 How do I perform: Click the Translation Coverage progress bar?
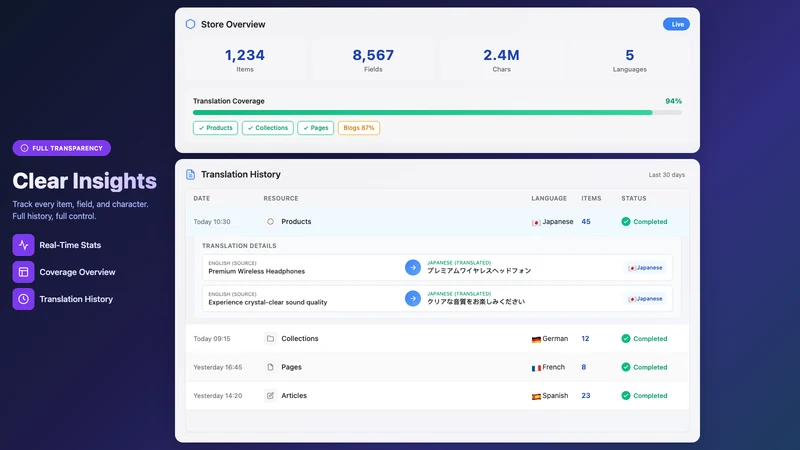coord(437,112)
